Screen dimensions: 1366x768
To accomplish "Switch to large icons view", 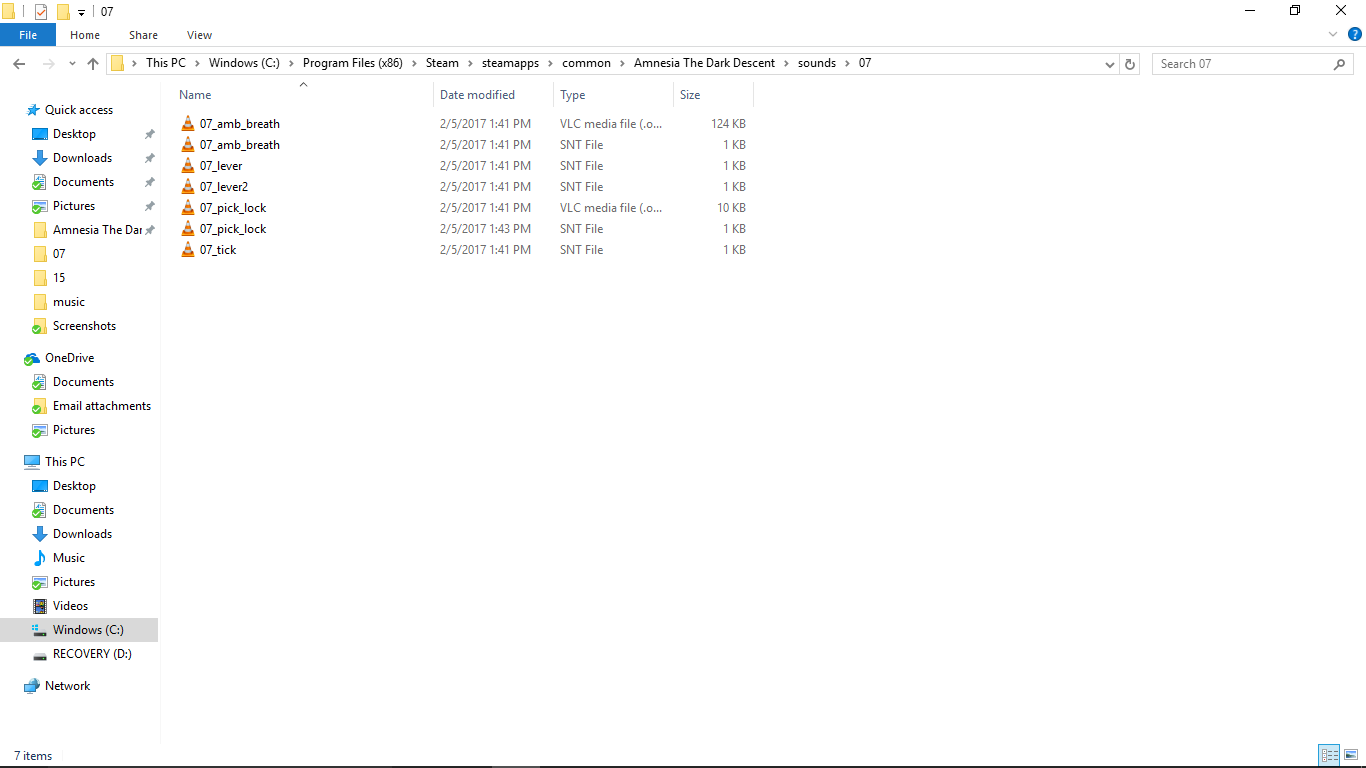I will click(x=1350, y=755).
